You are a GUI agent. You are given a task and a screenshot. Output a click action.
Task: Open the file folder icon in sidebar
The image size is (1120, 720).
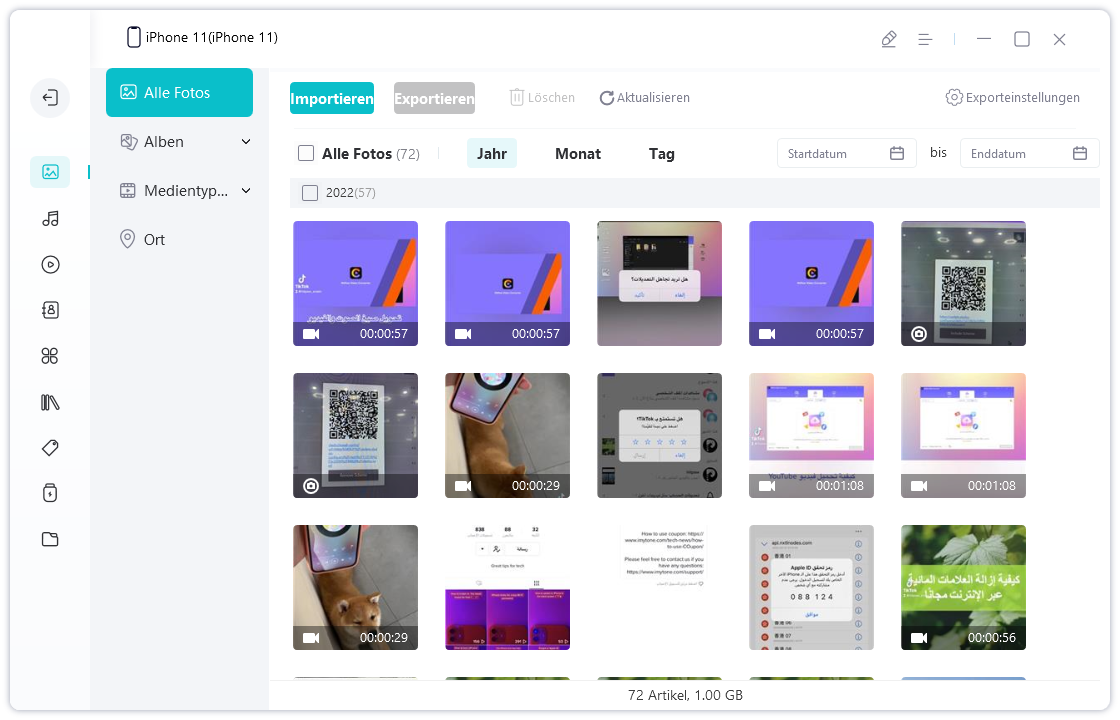[50, 539]
